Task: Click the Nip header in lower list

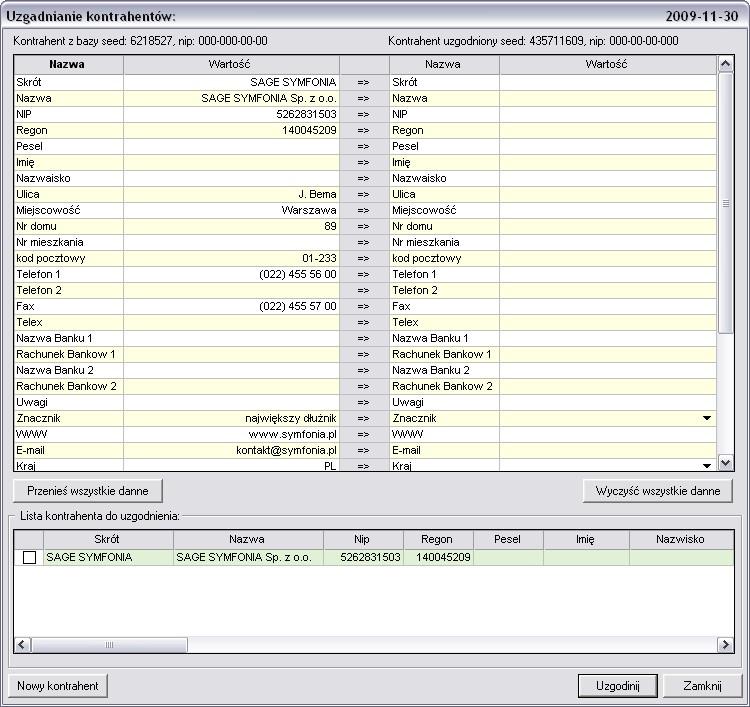Action: coord(363,539)
